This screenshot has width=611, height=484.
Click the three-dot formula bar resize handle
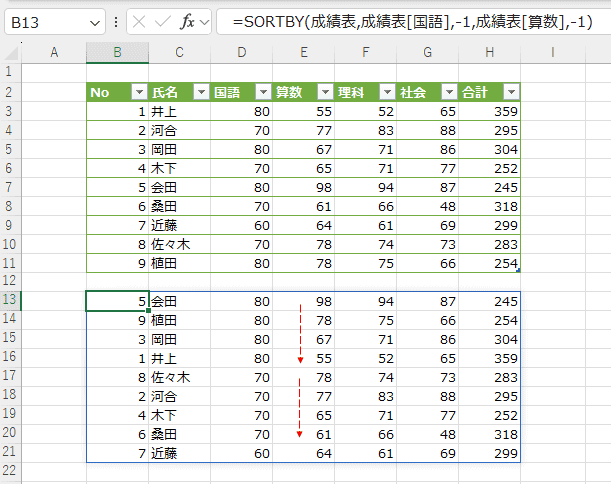(119, 21)
